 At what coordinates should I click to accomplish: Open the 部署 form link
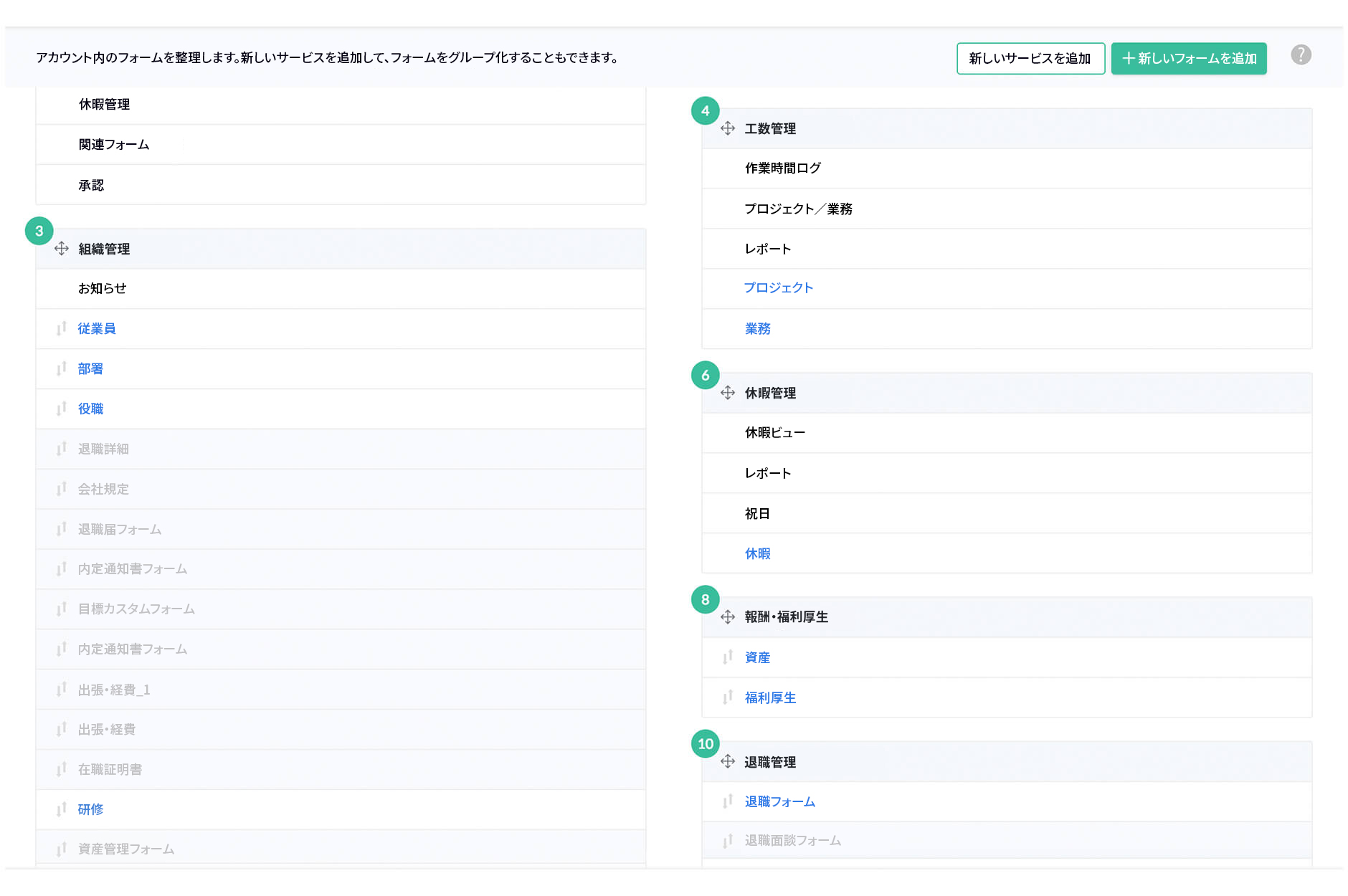(90, 368)
